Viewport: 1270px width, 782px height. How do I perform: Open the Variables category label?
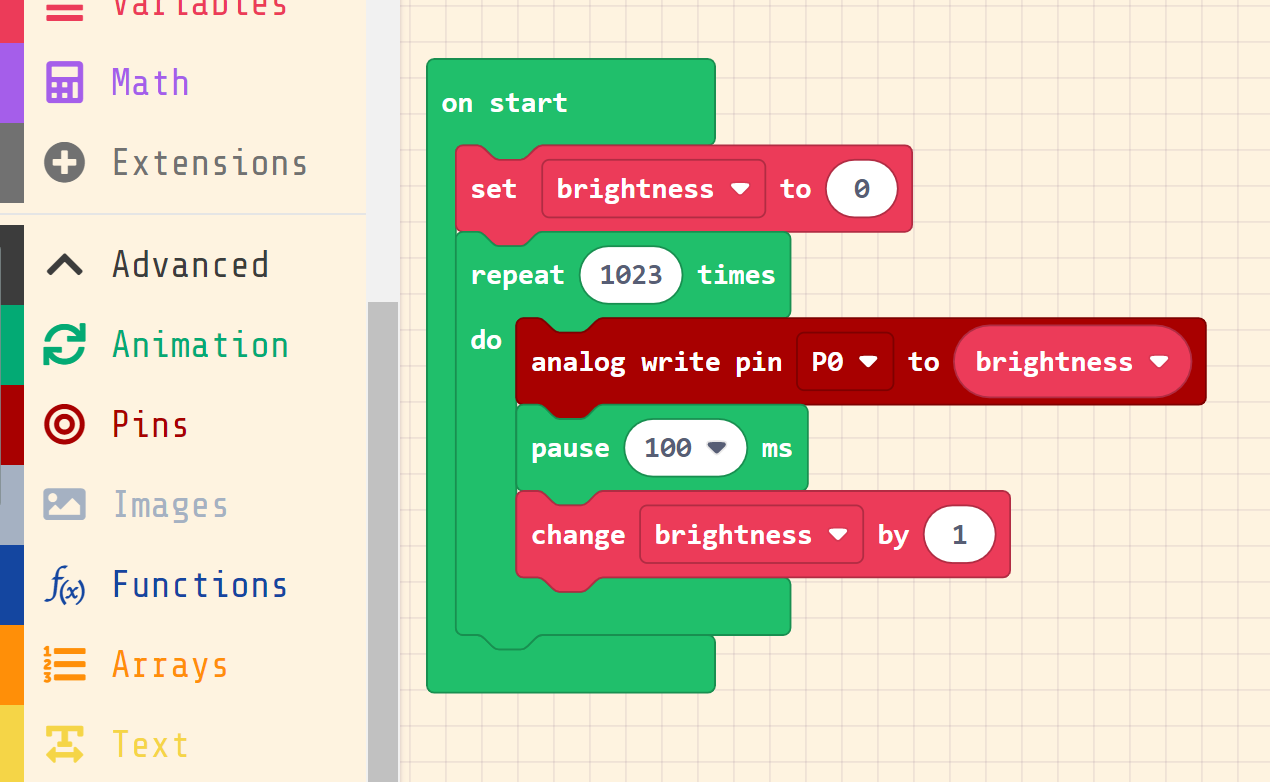pyautogui.click(x=199, y=8)
